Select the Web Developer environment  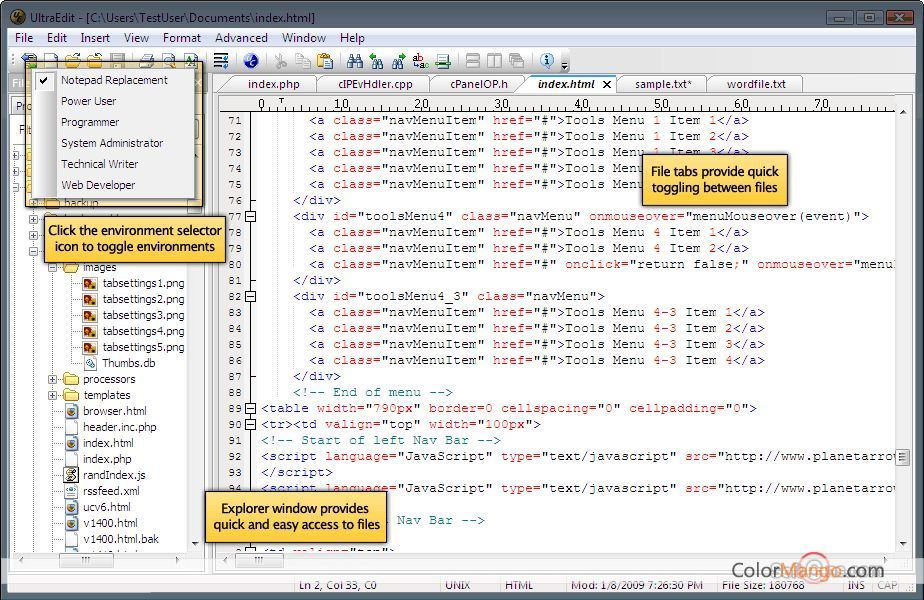[x=114, y=185]
